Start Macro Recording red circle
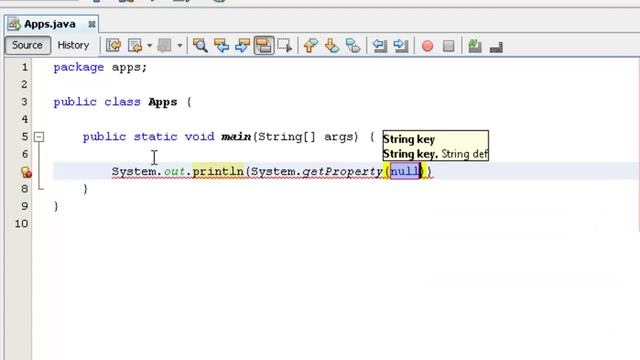The height and width of the screenshot is (360, 640). click(x=427, y=46)
